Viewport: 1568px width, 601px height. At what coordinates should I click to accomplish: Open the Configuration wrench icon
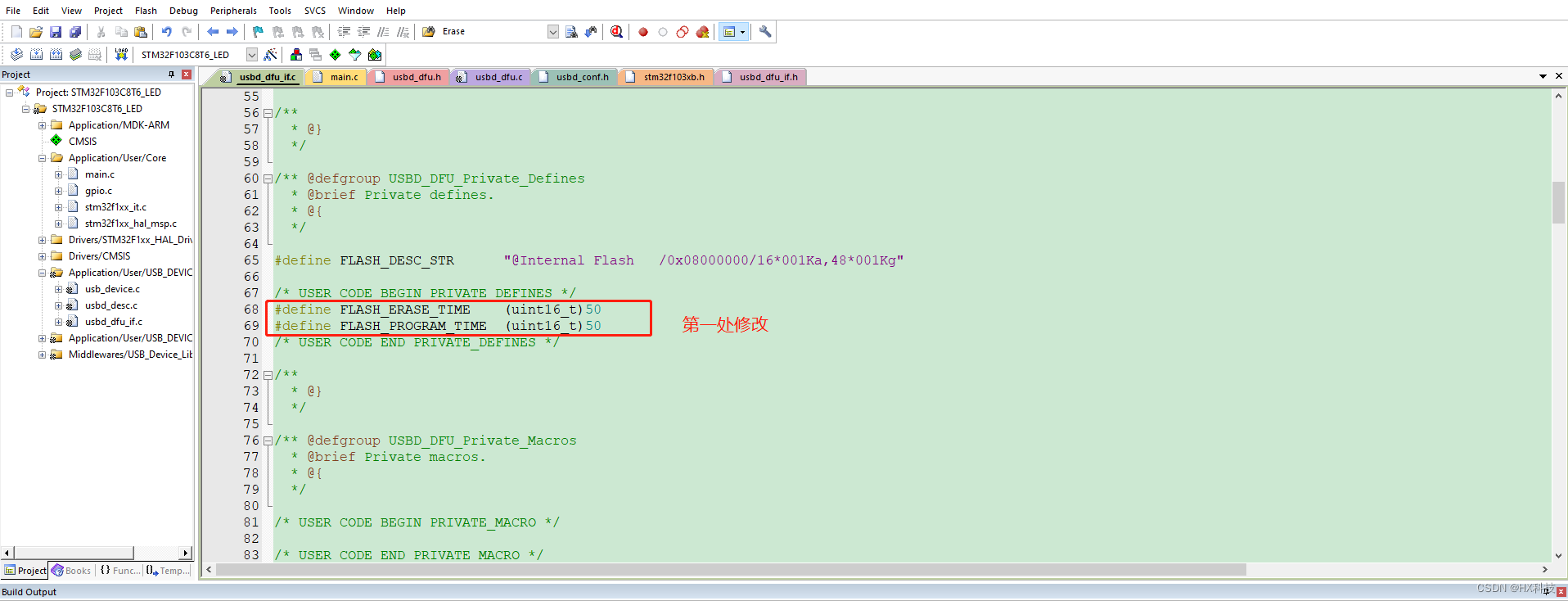[765, 32]
